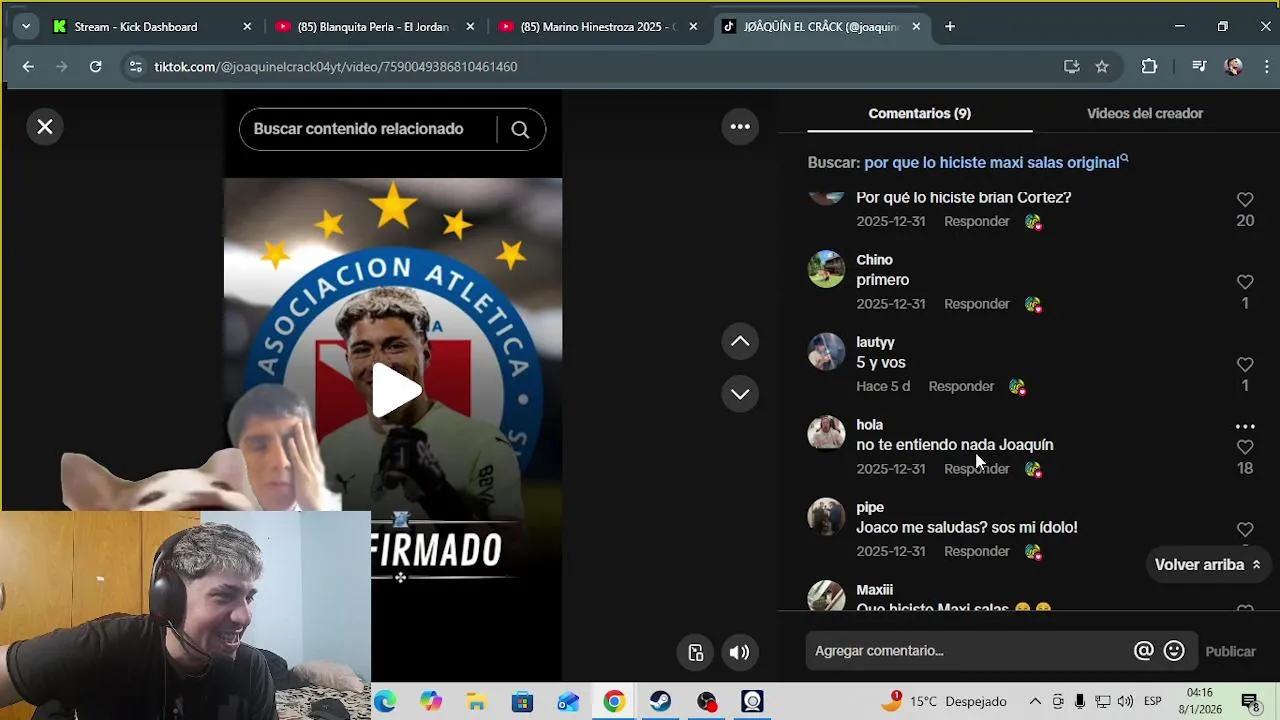Viewport: 1280px width, 720px height.
Task: Like the comment 'Por qué lo hiciste brian Cortez?'
Action: pos(1245,200)
